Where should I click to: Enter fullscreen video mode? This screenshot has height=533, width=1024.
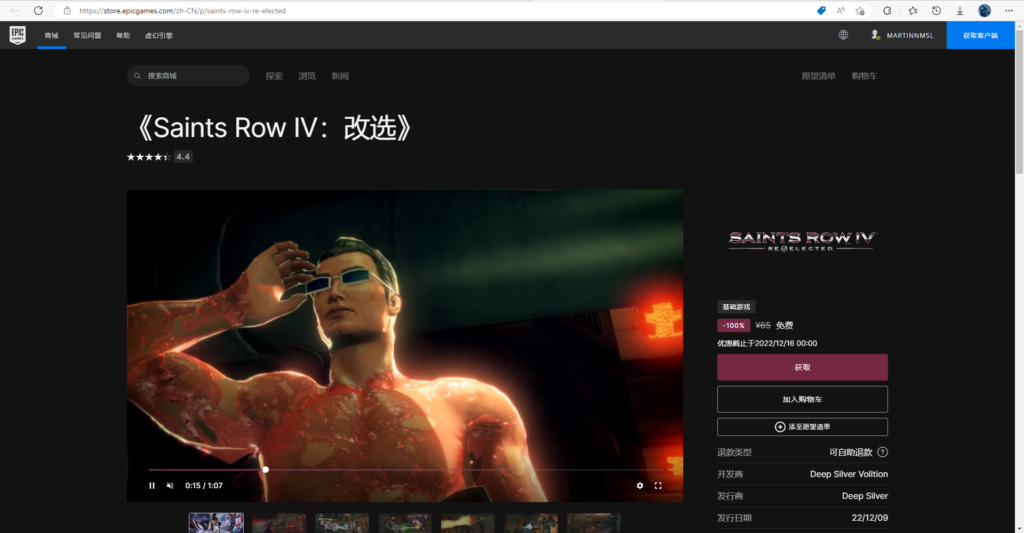658,485
